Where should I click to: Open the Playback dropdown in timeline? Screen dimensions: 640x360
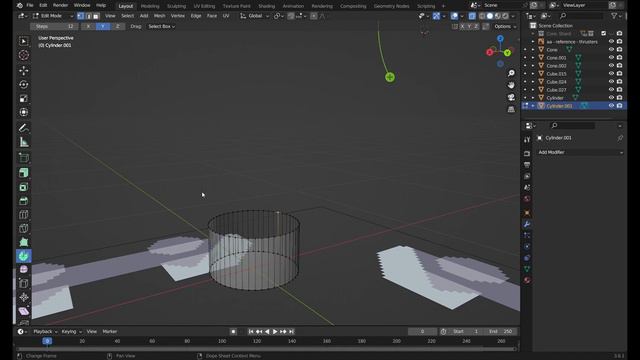[45, 331]
